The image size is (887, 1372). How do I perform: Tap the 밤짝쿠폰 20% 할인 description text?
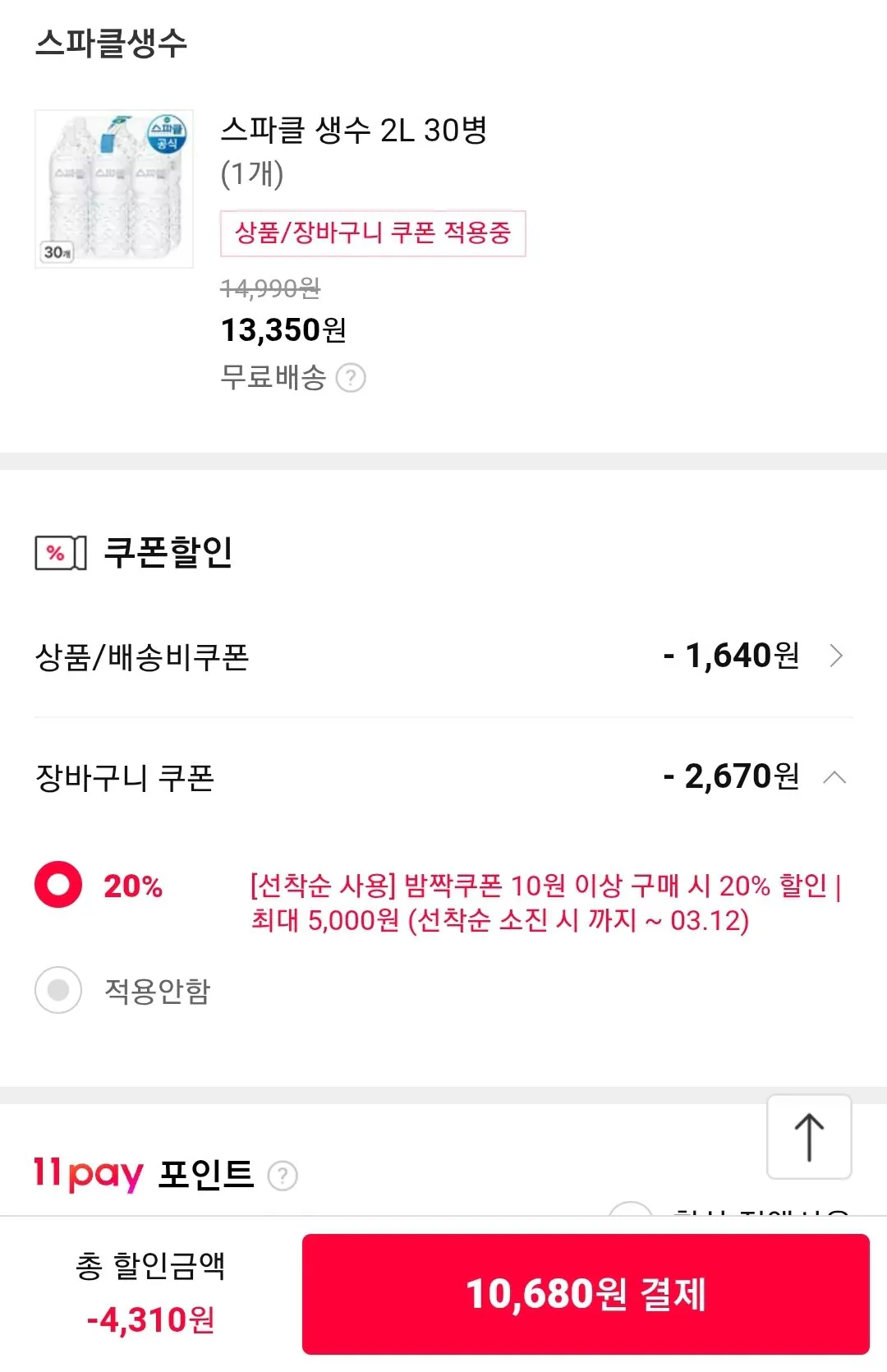(545, 902)
